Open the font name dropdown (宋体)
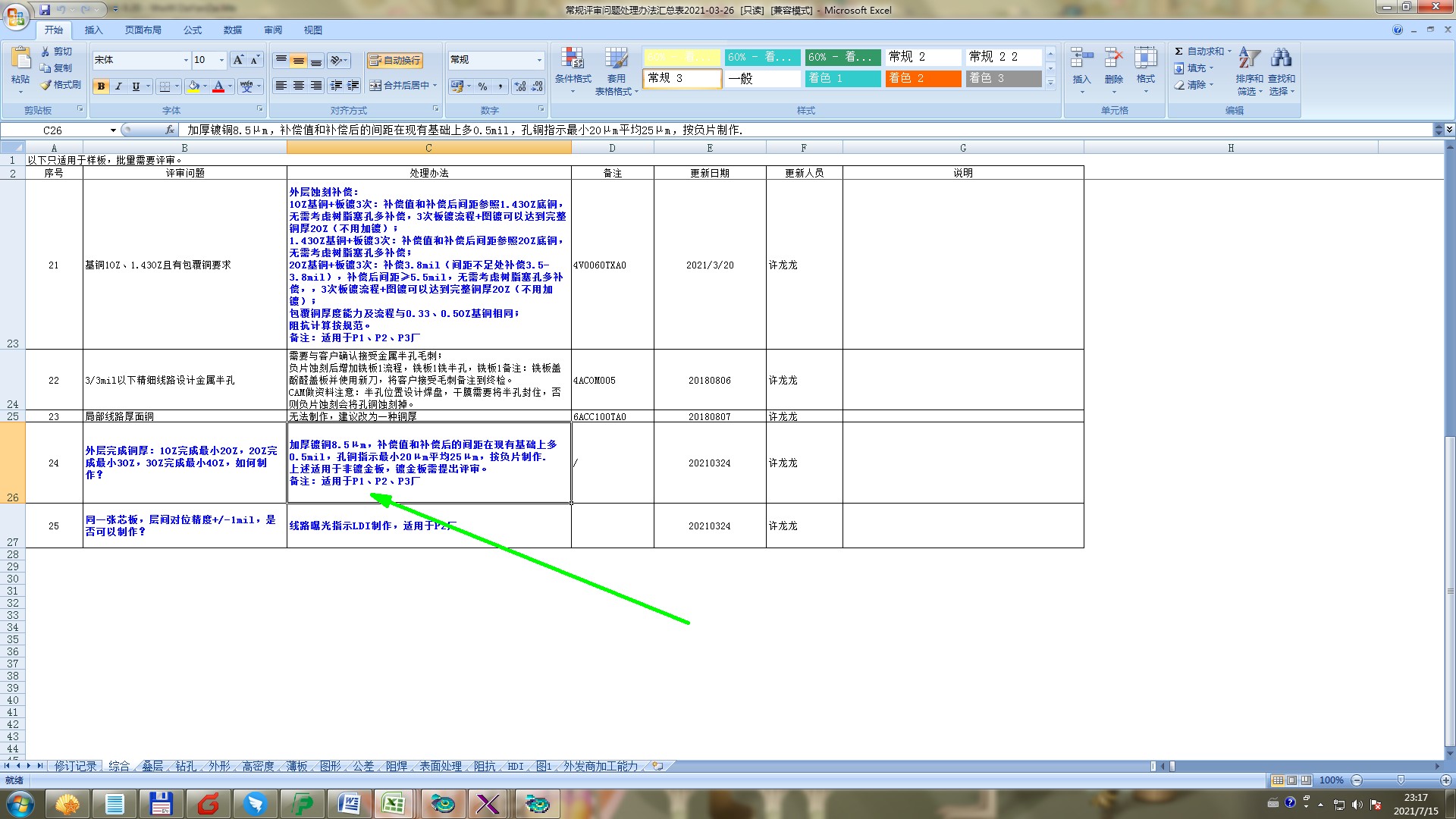The height and width of the screenshot is (819, 1456). click(186, 60)
